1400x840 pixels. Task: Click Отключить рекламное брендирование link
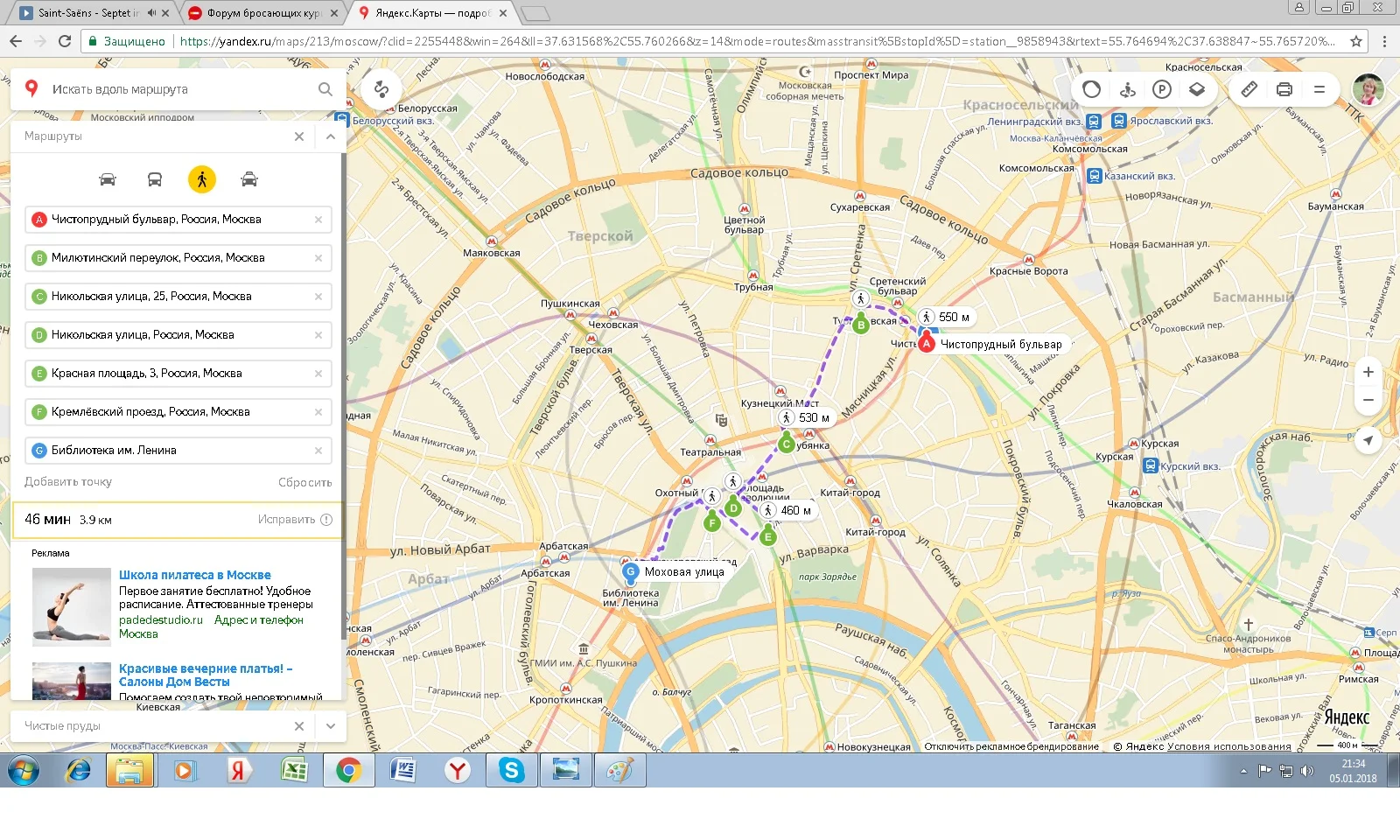(x=1011, y=746)
